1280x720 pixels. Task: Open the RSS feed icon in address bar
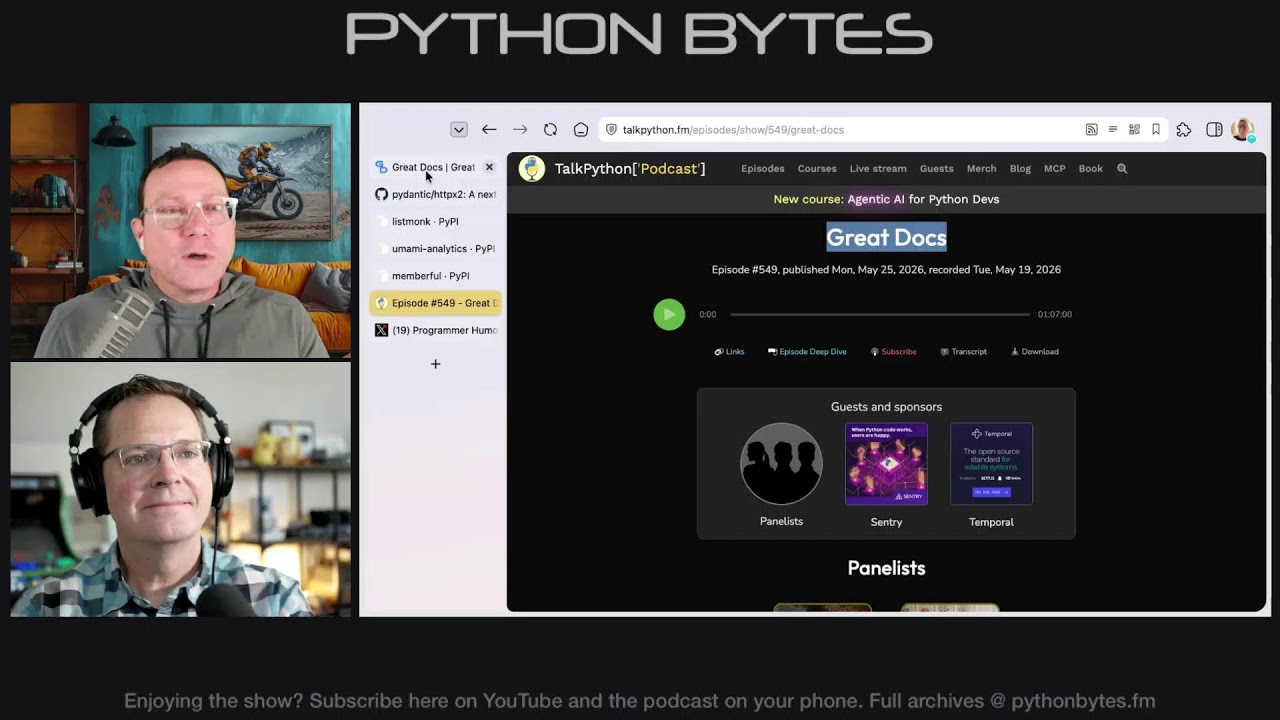(1091, 129)
